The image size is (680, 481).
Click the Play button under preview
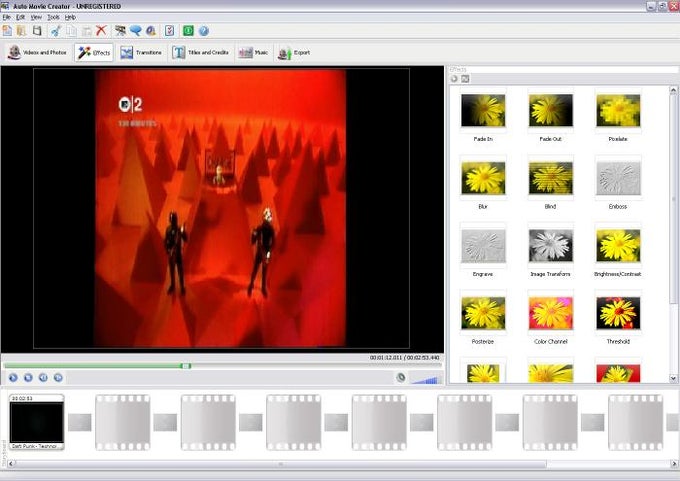[x=13, y=378]
